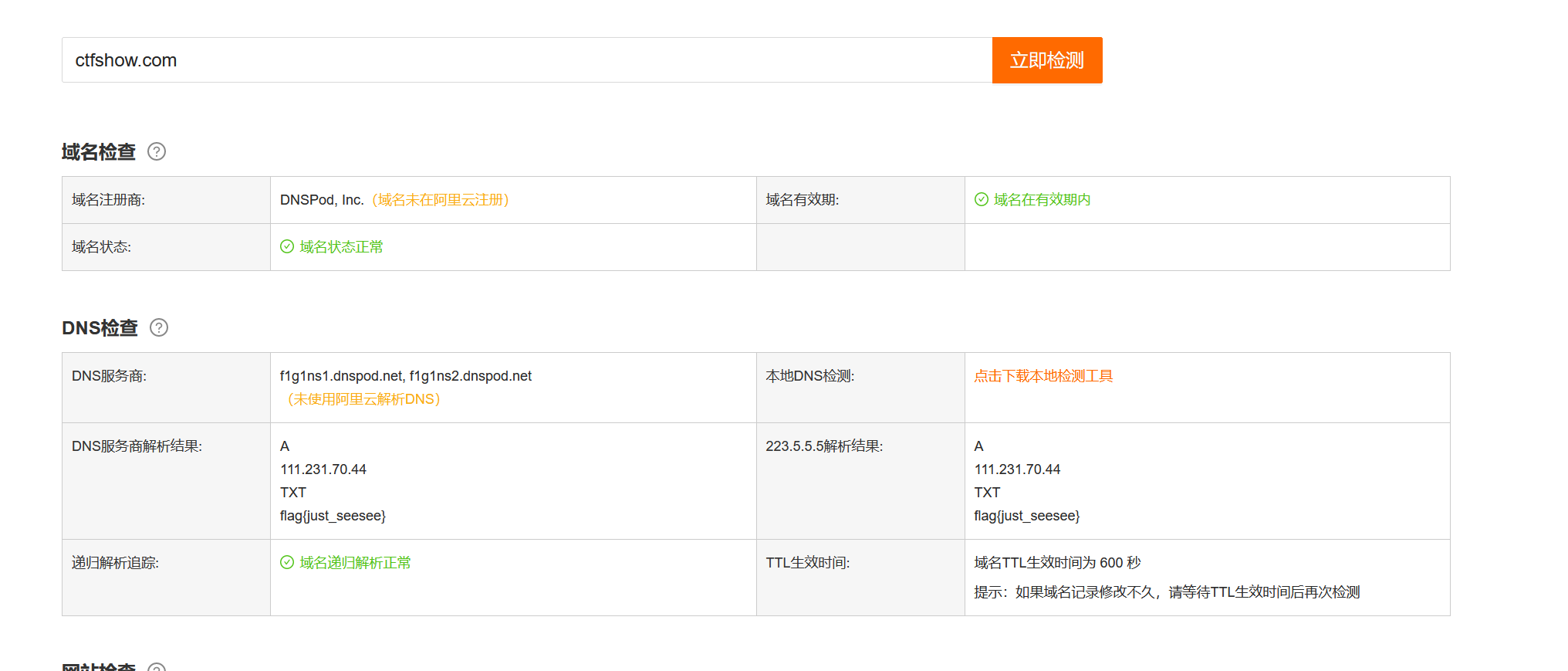The width and height of the screenshot is (1568, 671).
Task: Click 111.231.70.44 under DNS服务商解析结果
Action: tap(323, 469)
